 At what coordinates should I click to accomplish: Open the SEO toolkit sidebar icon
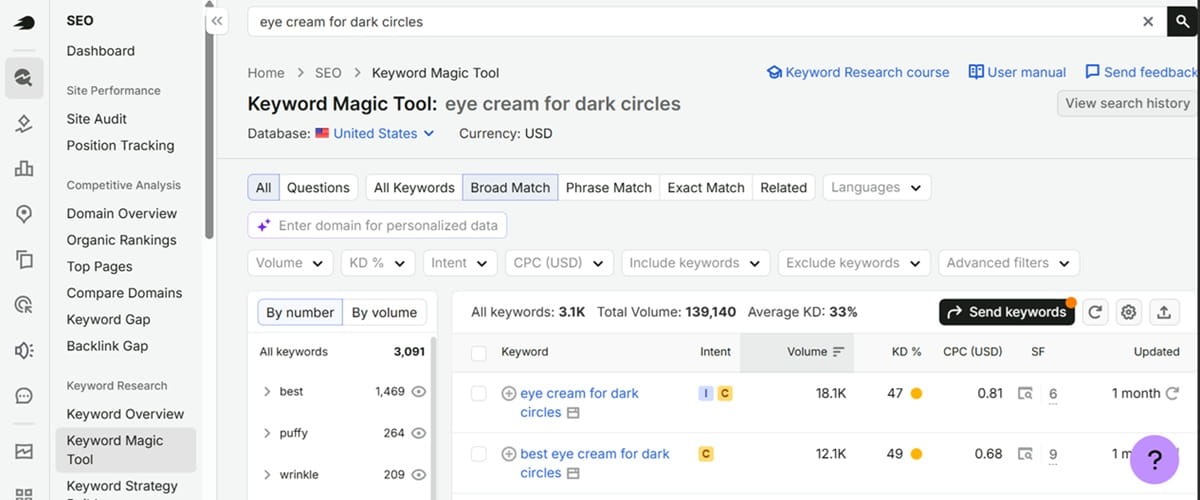(x=24, y=76)
